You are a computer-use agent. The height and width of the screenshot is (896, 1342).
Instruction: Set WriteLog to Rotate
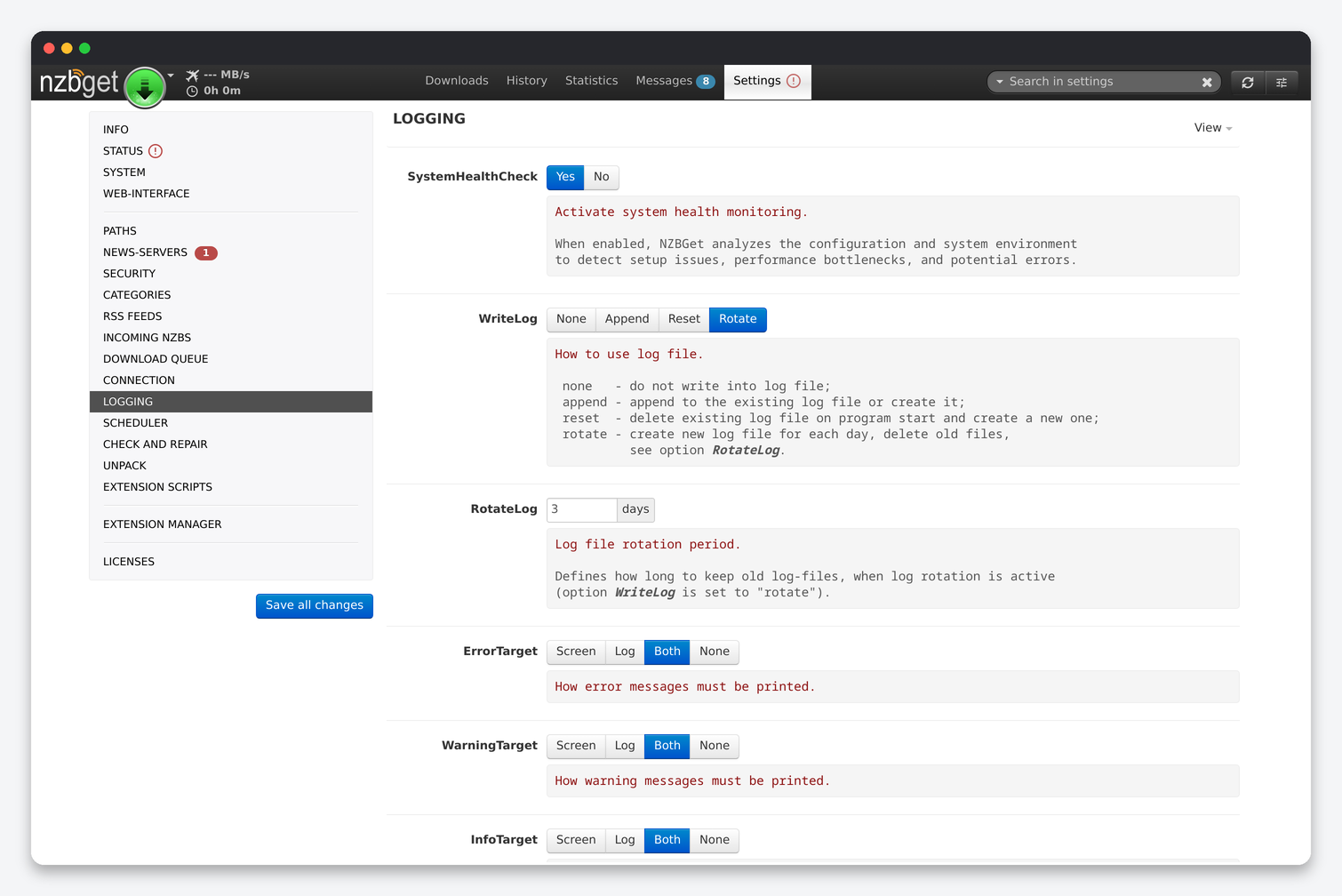(x=738, y=319)
